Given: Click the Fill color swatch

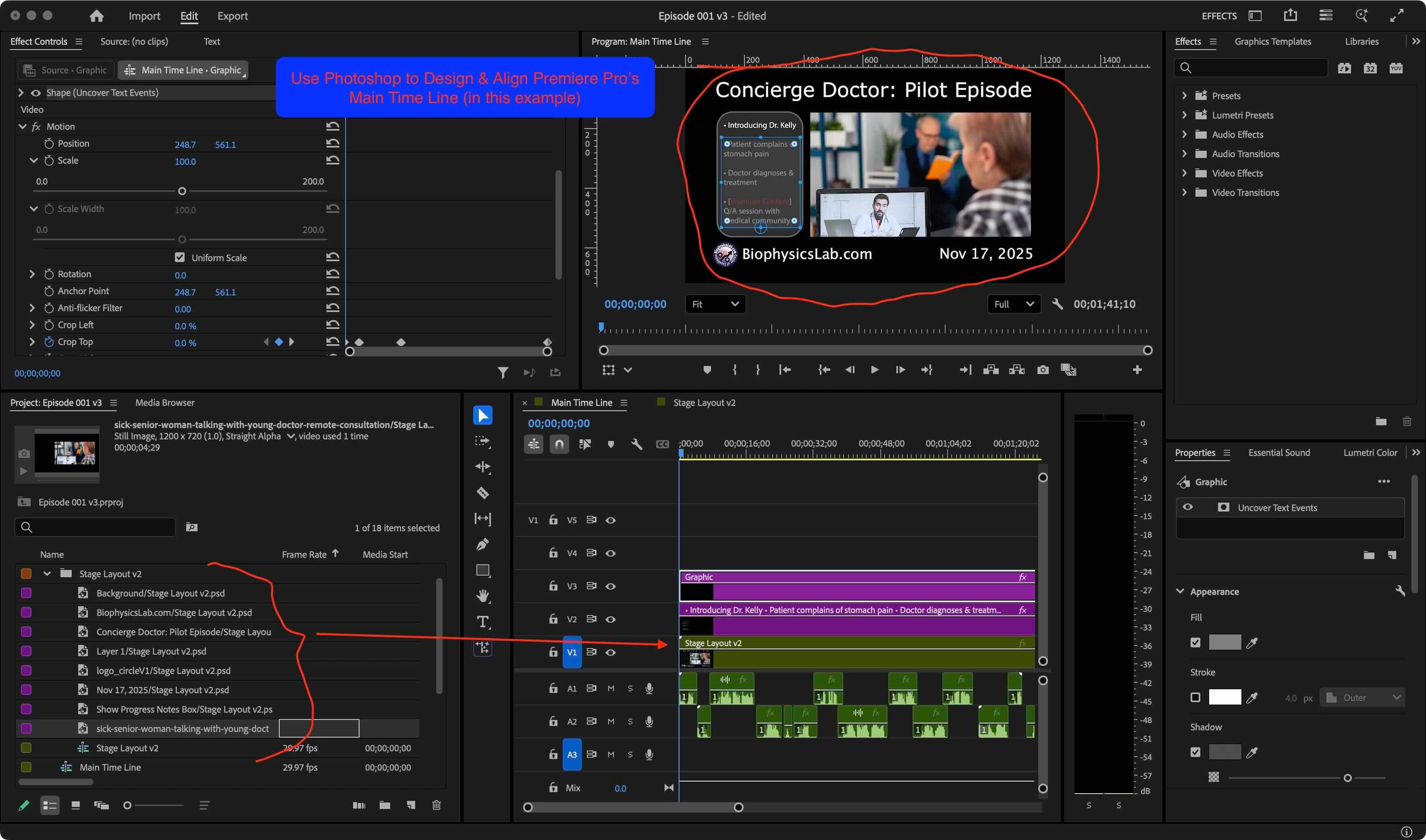Looking at the screenshot, I should click(x=1224, y=642).
